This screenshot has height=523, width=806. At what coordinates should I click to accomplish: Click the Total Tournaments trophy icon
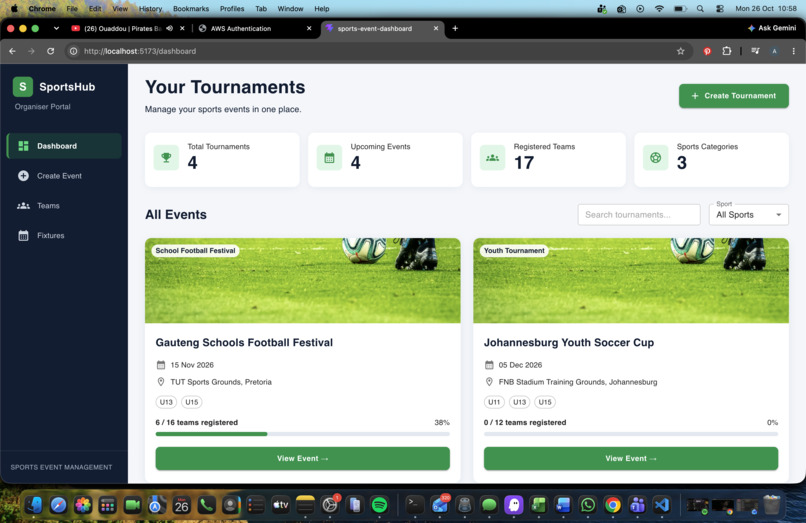(x=166, y=157)
